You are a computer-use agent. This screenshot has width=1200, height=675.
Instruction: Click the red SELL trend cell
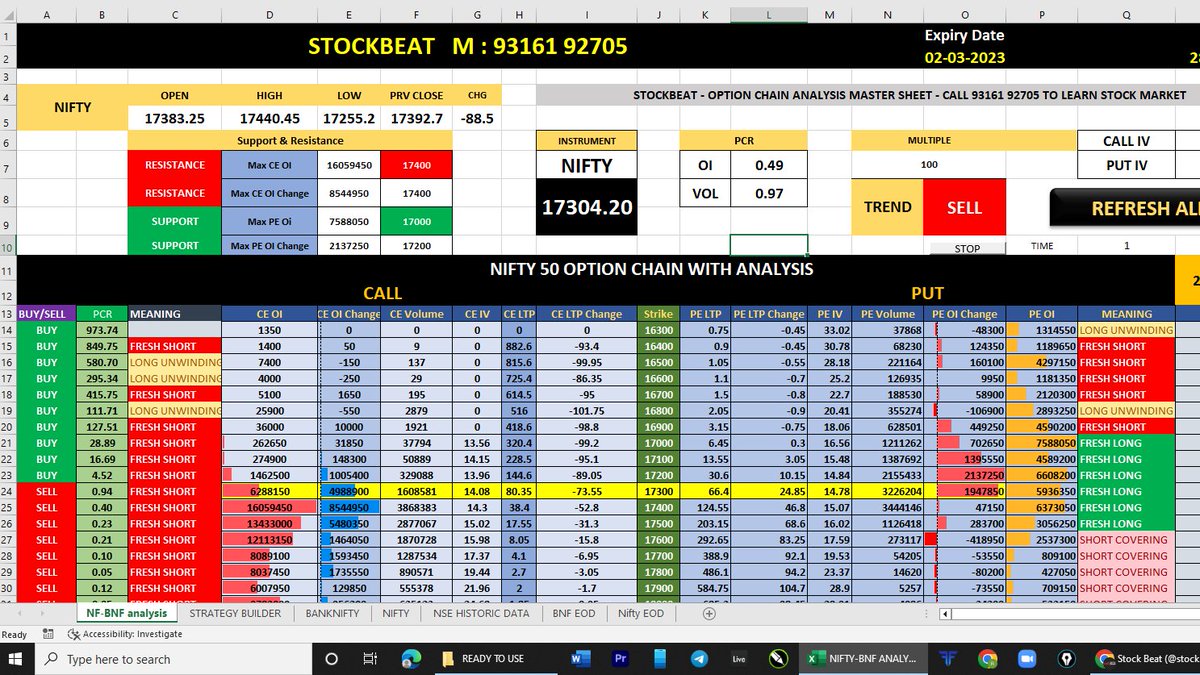(964, 207)
